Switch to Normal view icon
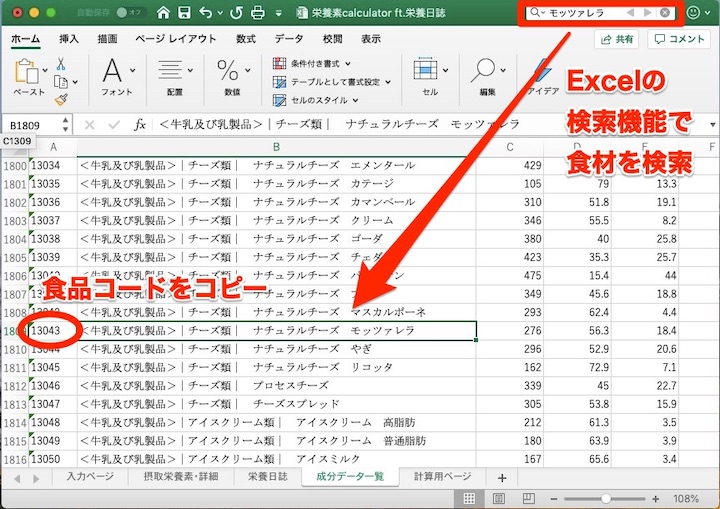Viewport: 720px width, 509px height. [469, 498]
